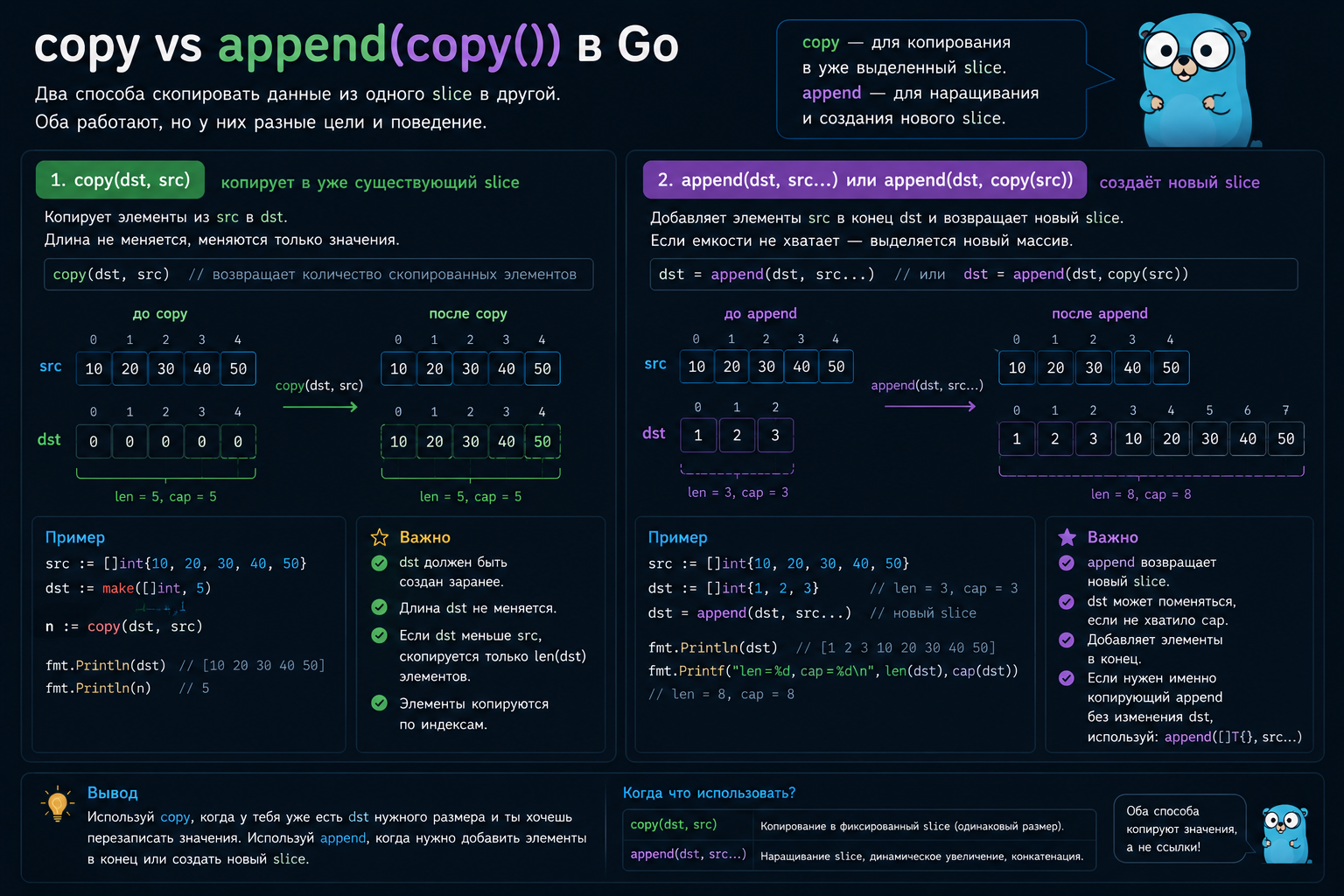The width and height of the screenshot is (1344, 896).
Task: Click the 'append(dst, src...)' cell in the usage table
Action: (x=687, y=854)
